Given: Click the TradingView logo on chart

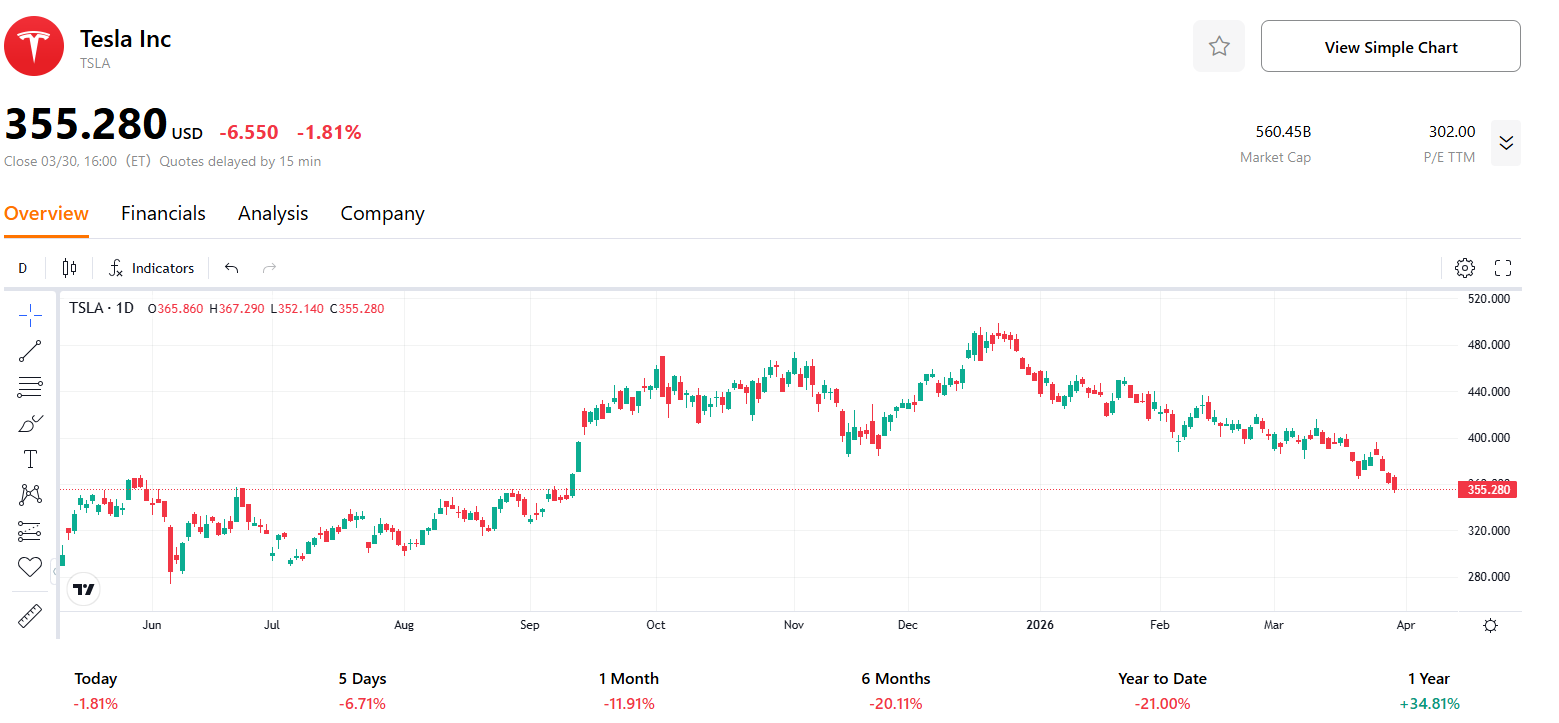Looking at the screenshot, I should point(84,589).
